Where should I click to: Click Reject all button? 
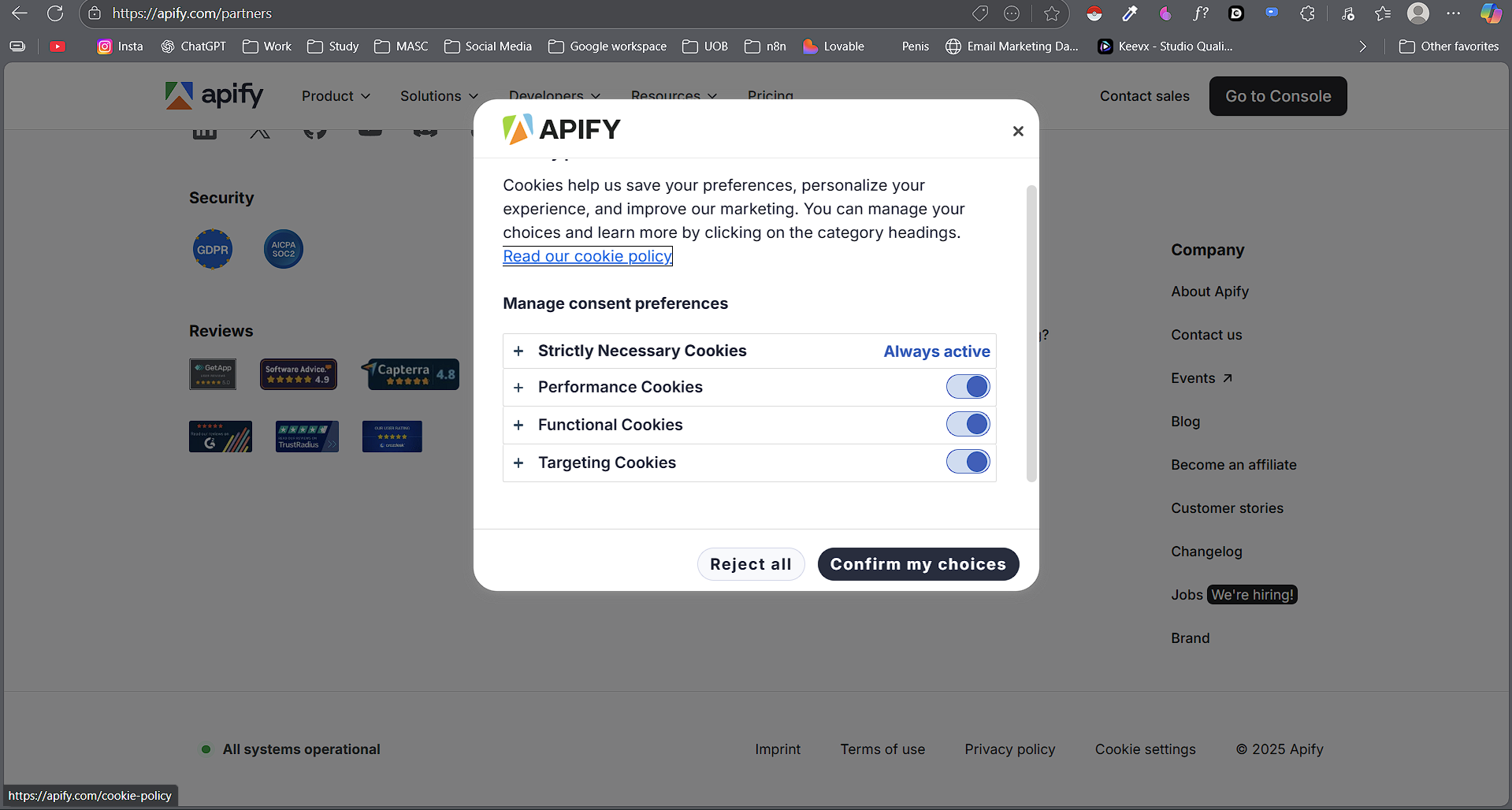[x=751, y=564]
